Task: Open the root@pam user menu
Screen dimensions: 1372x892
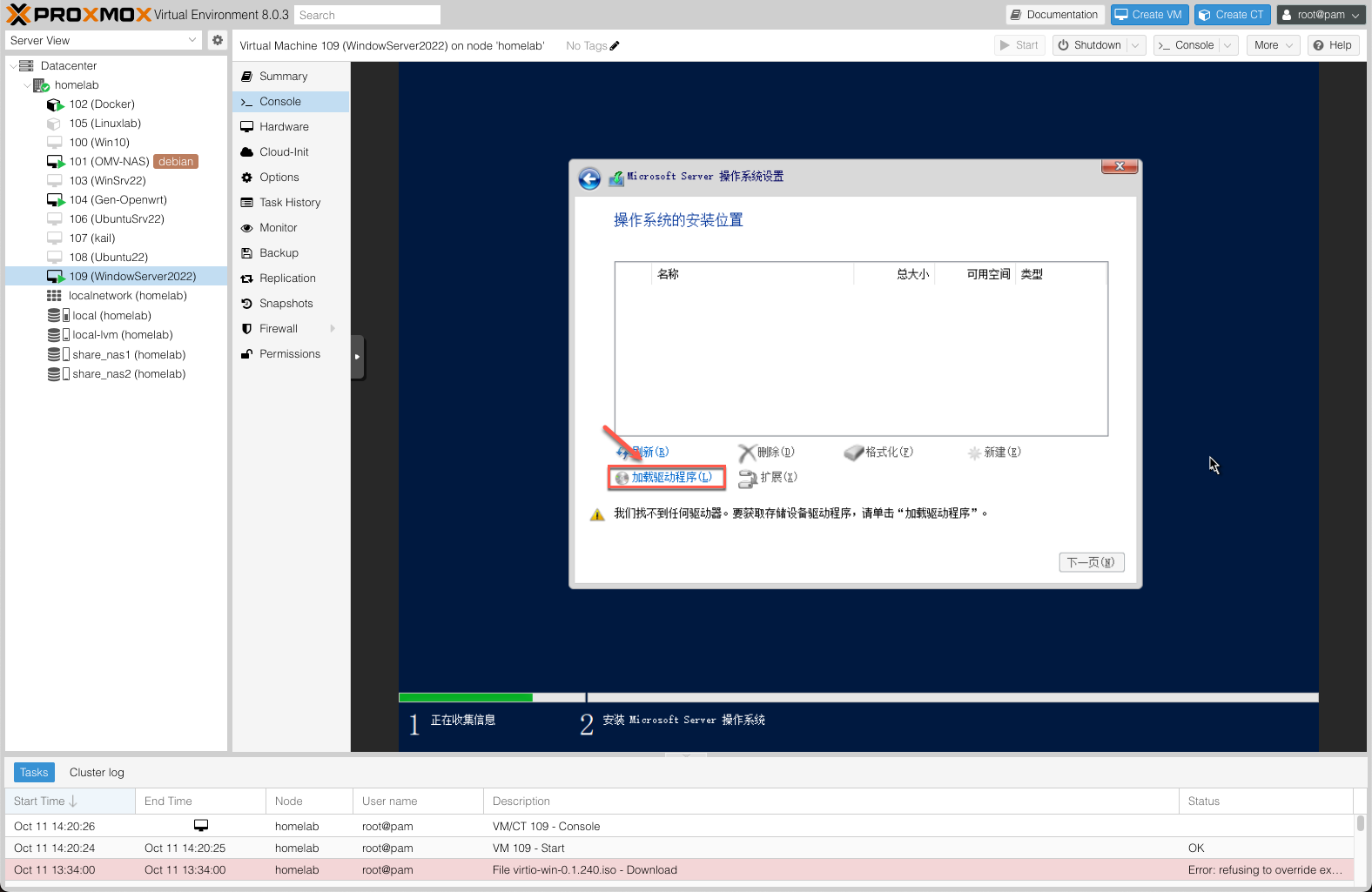Action: (1321, 15)
